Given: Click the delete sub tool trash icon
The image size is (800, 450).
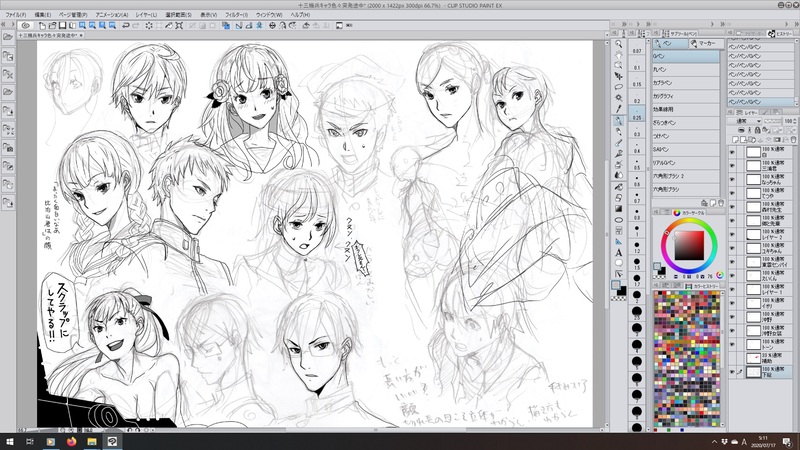Looking at the screenshot, I should point(721,203).
